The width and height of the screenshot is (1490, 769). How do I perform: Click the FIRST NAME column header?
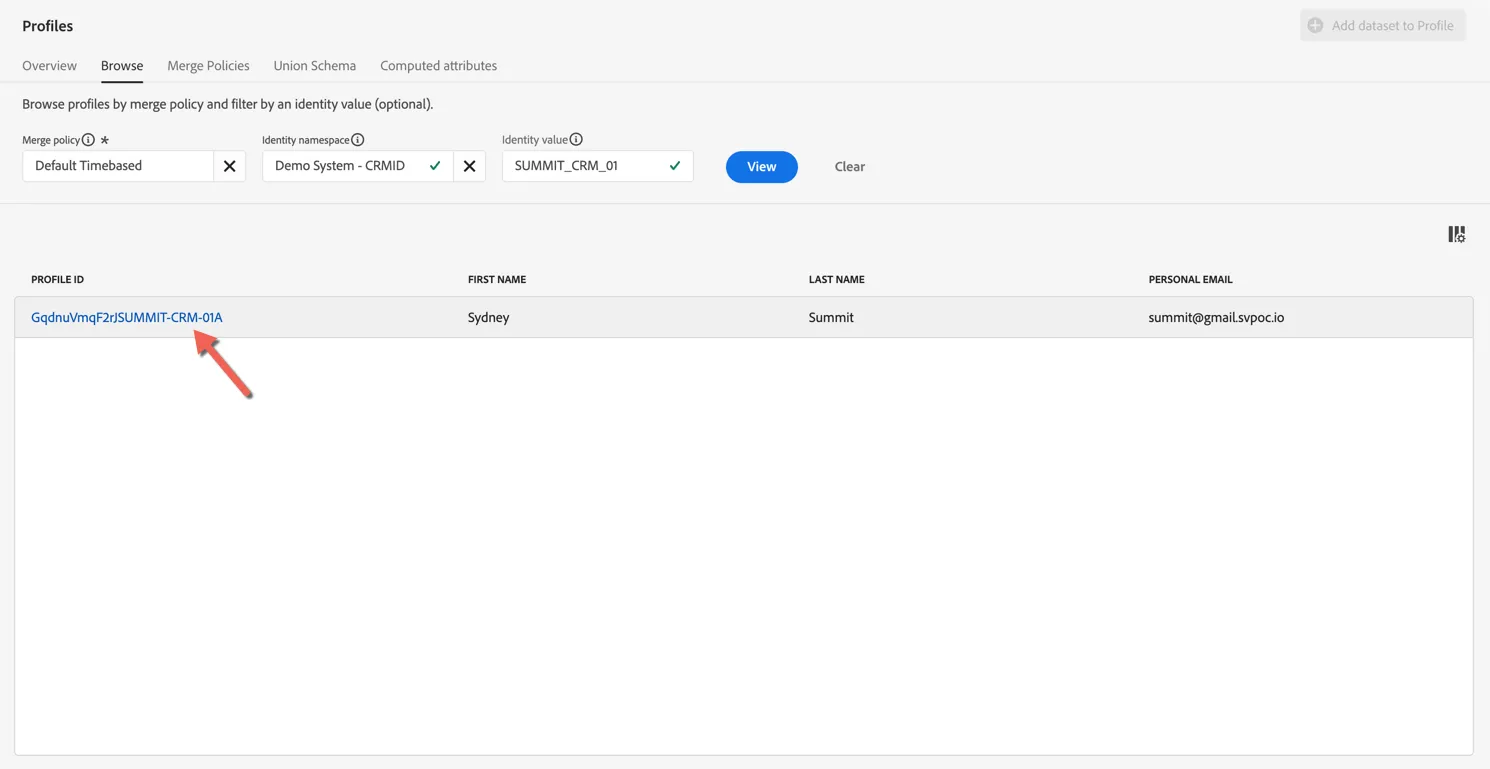click(x=497, y=280)
